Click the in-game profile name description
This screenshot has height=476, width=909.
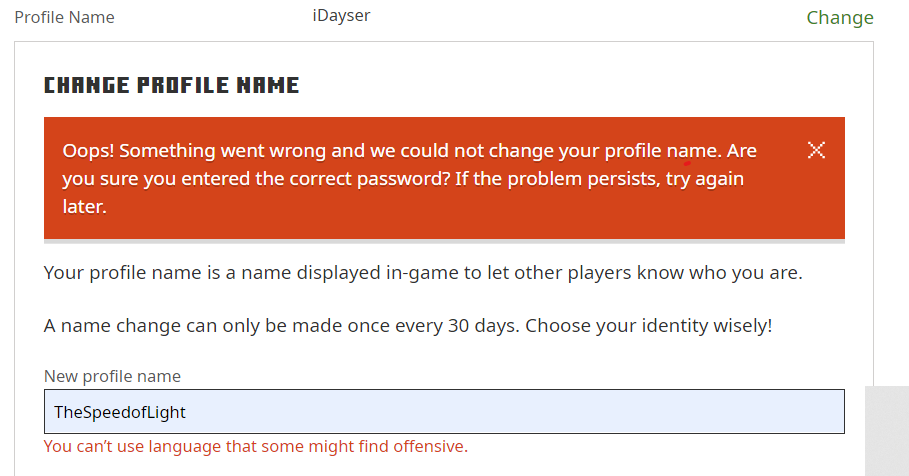click(x=423, y=272)
